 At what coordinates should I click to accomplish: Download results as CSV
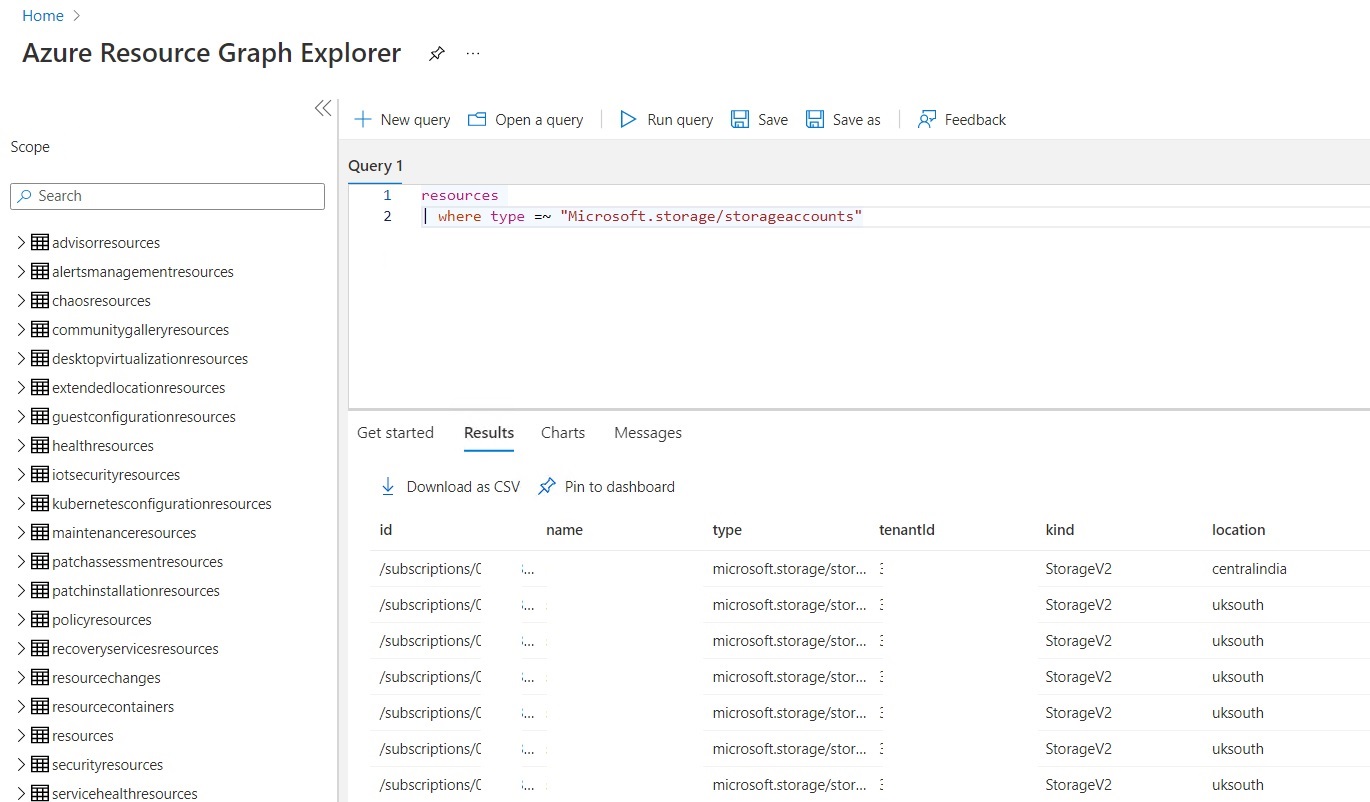pos(451,487)
